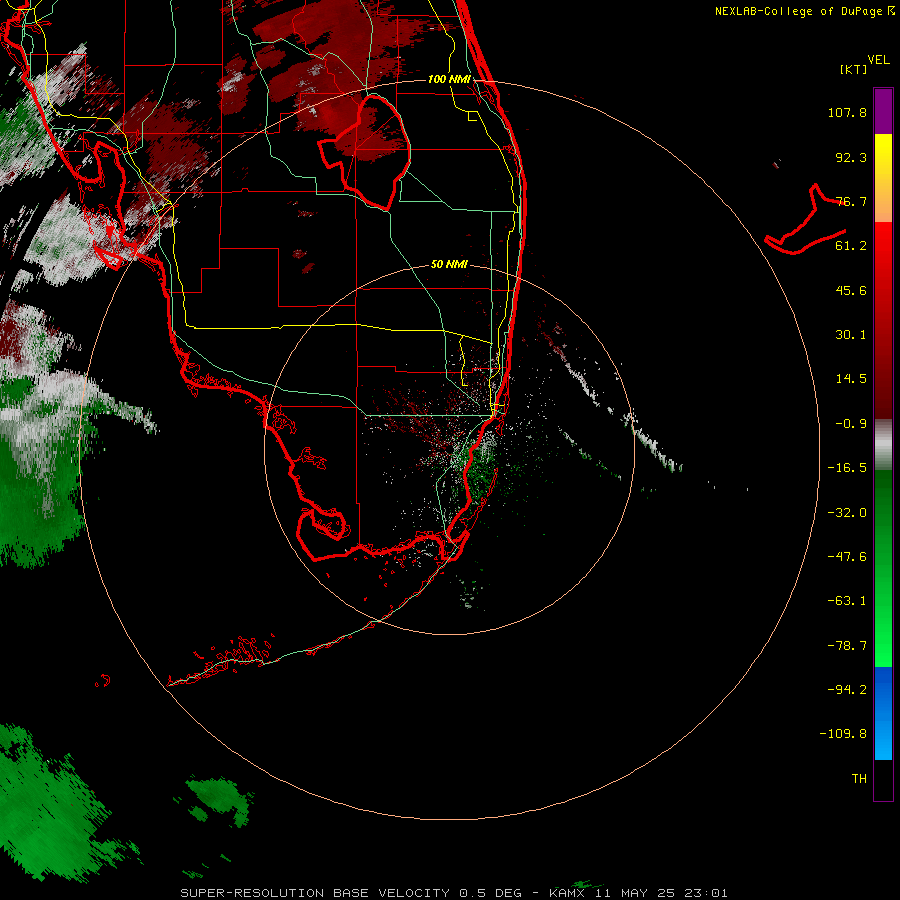Select the 61.2 velocity scale value

pyautogui.click(x=851, y=246)
